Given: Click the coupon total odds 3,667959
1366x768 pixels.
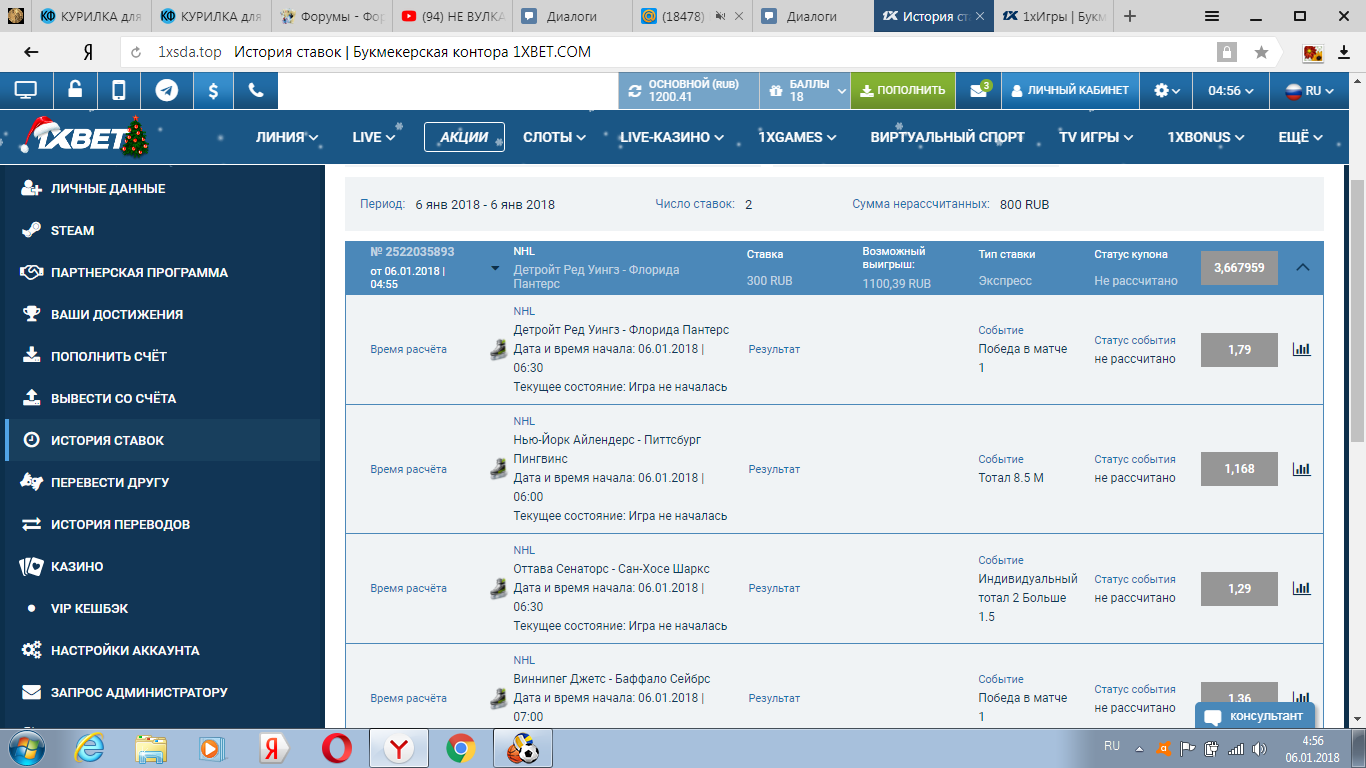Looking at the screenshot, I should 1239,268.
